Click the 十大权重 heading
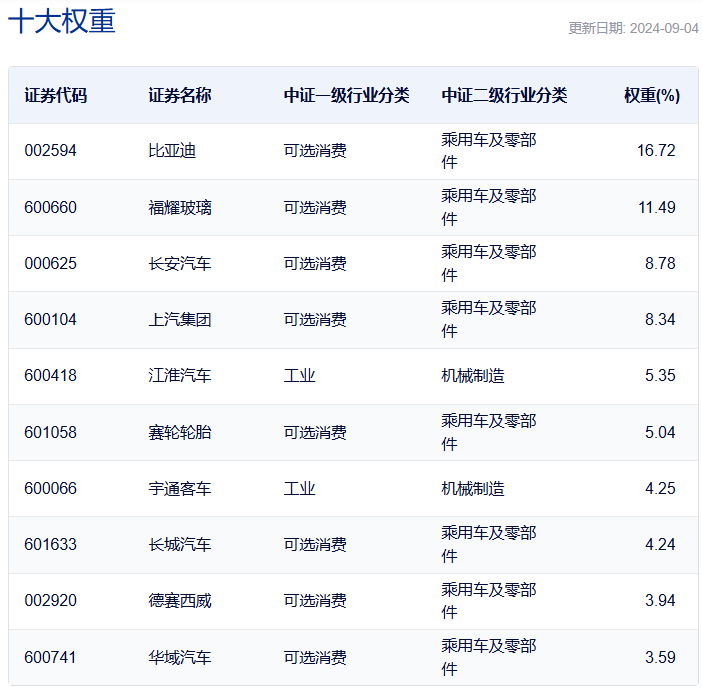 [x=62, y=21]
